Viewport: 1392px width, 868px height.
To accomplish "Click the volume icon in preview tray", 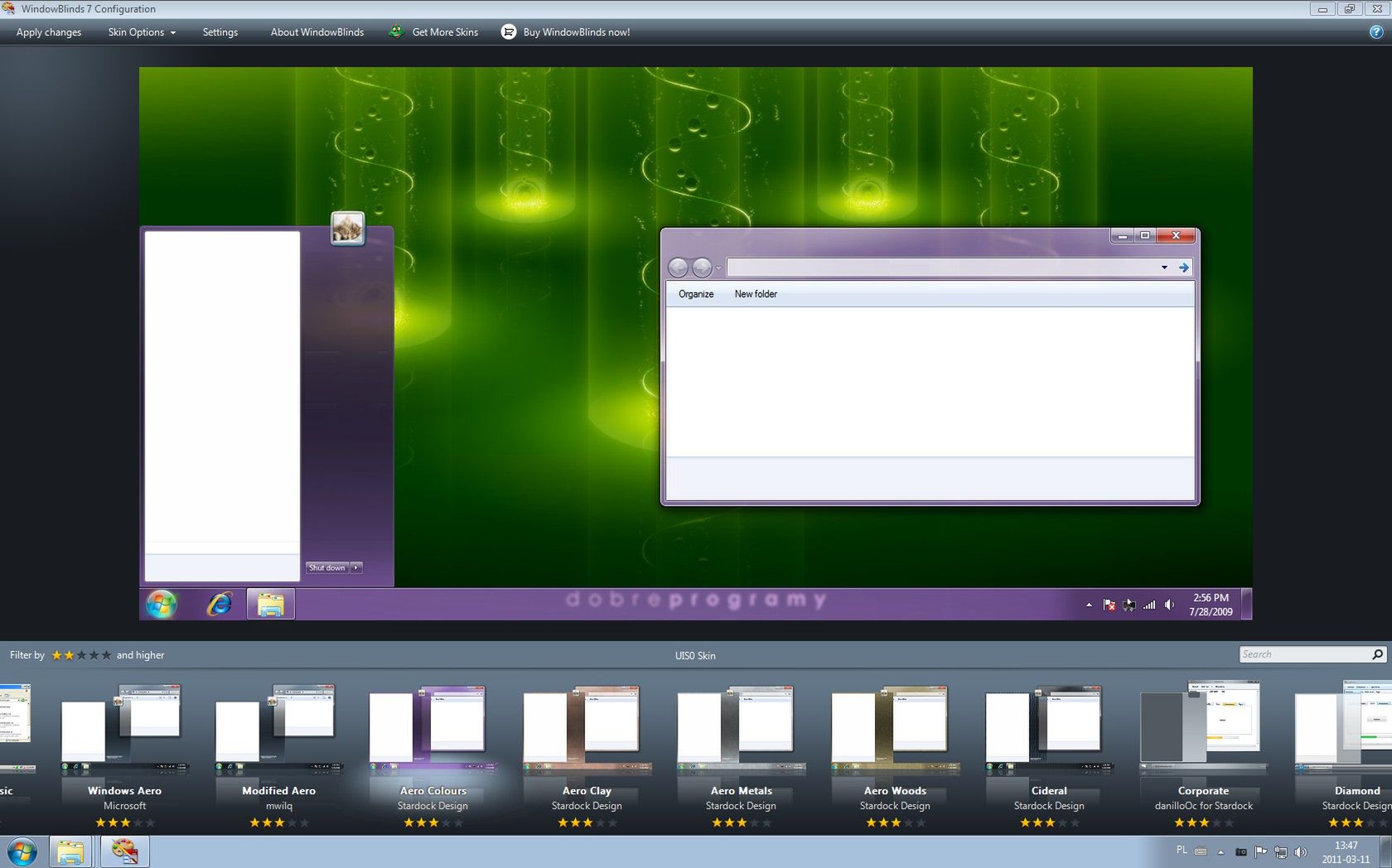I will tap(1169, 605).
